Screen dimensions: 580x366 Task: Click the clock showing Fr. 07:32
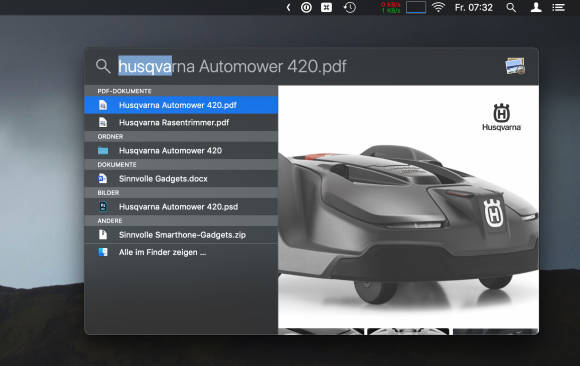pos(474,7)
